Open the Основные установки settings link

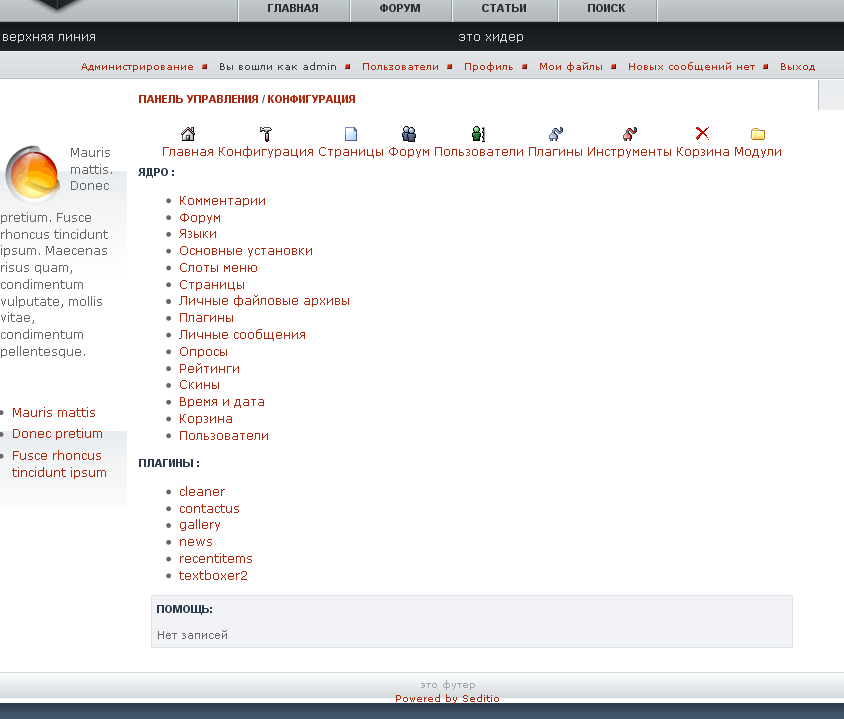tap(246, 251)
